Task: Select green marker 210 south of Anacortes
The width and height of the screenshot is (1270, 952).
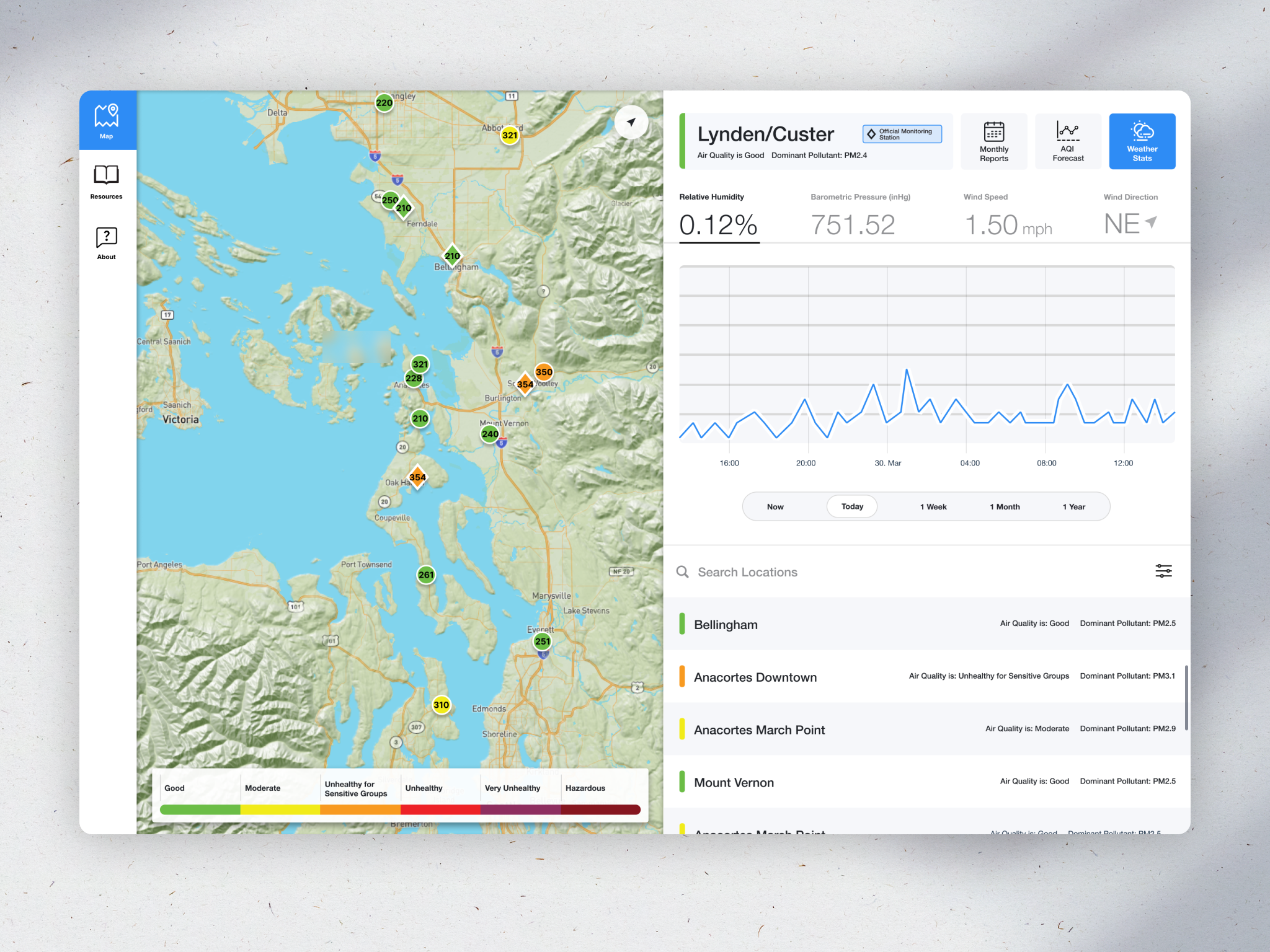Action: (x=420, y=418)
